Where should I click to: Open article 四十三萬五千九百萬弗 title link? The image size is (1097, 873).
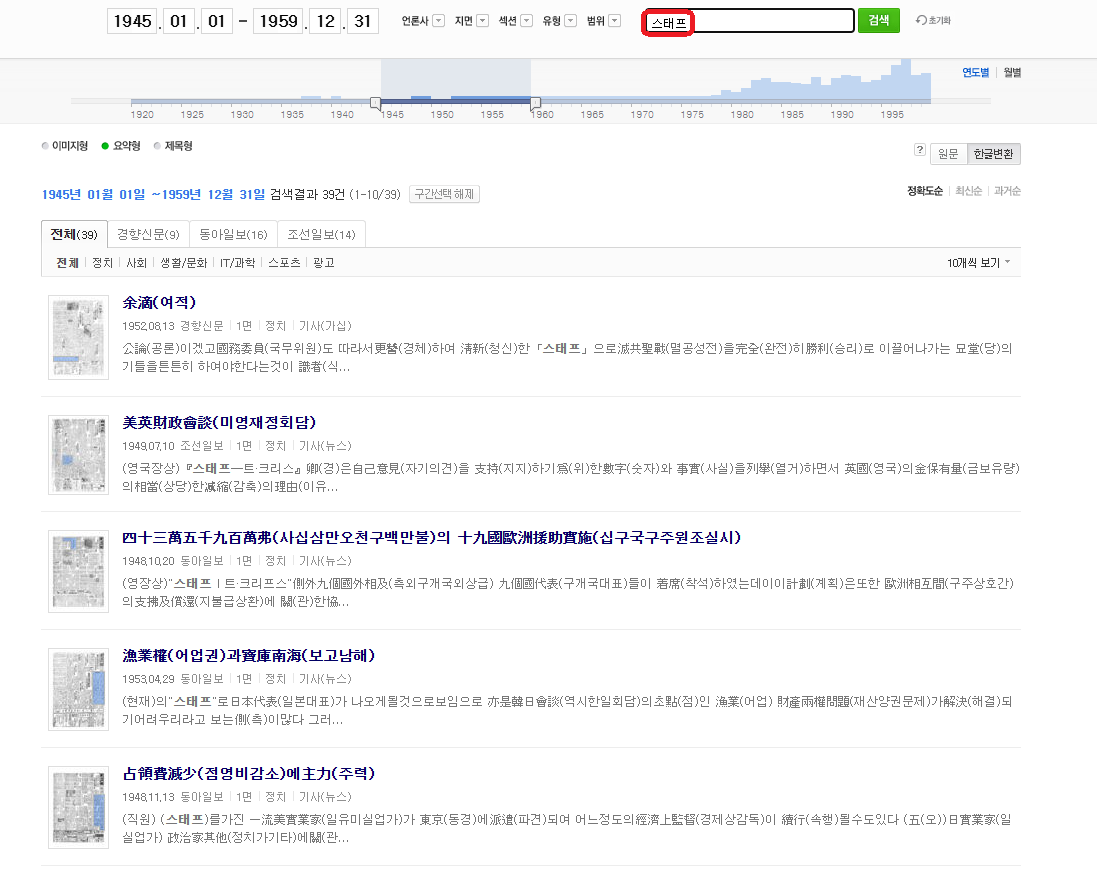[x=432, y=537]
